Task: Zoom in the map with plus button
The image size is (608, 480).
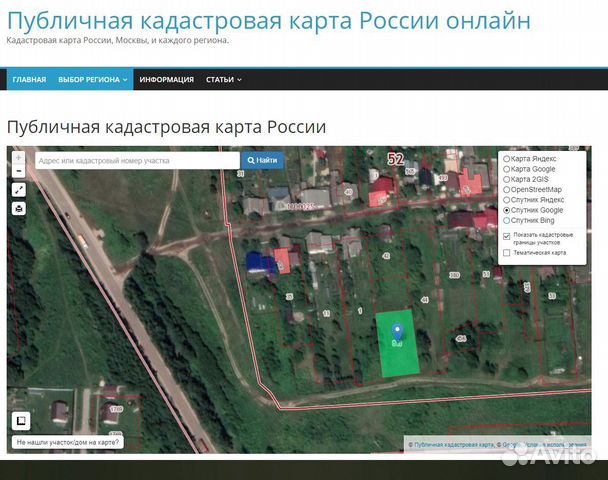Action: click(x=19, y=158)
